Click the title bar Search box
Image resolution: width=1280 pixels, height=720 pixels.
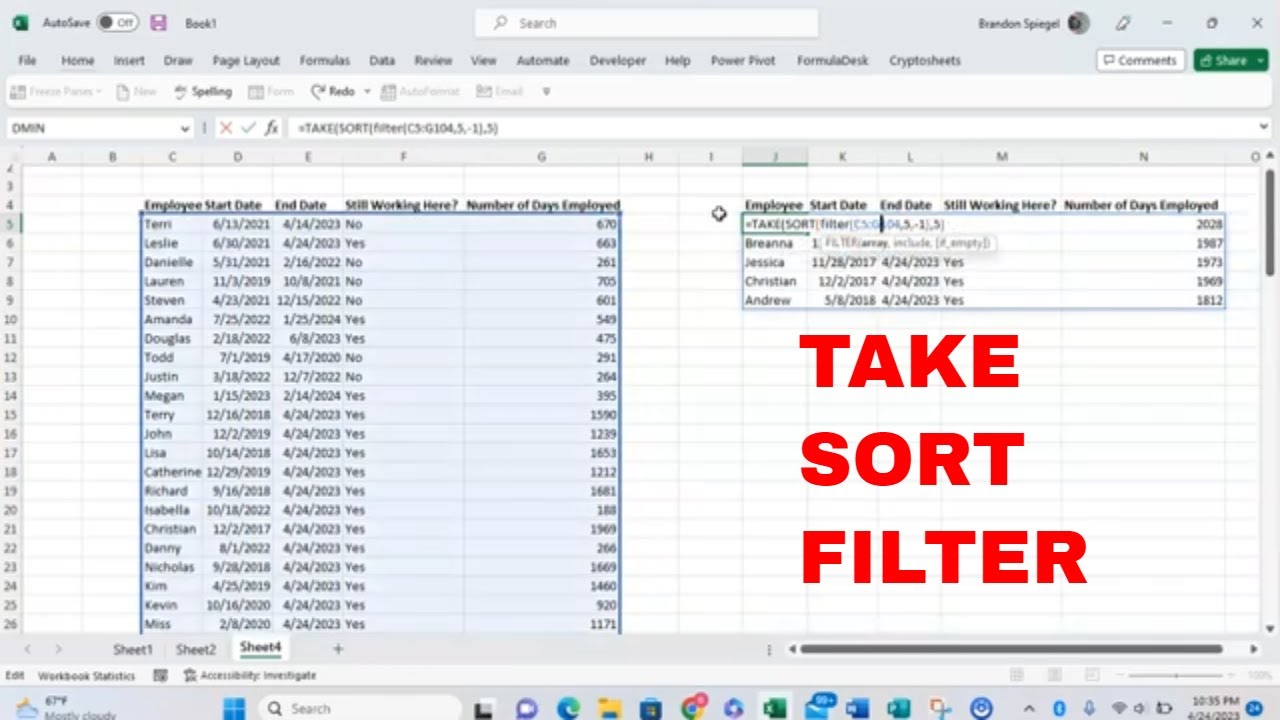[646, 23]
